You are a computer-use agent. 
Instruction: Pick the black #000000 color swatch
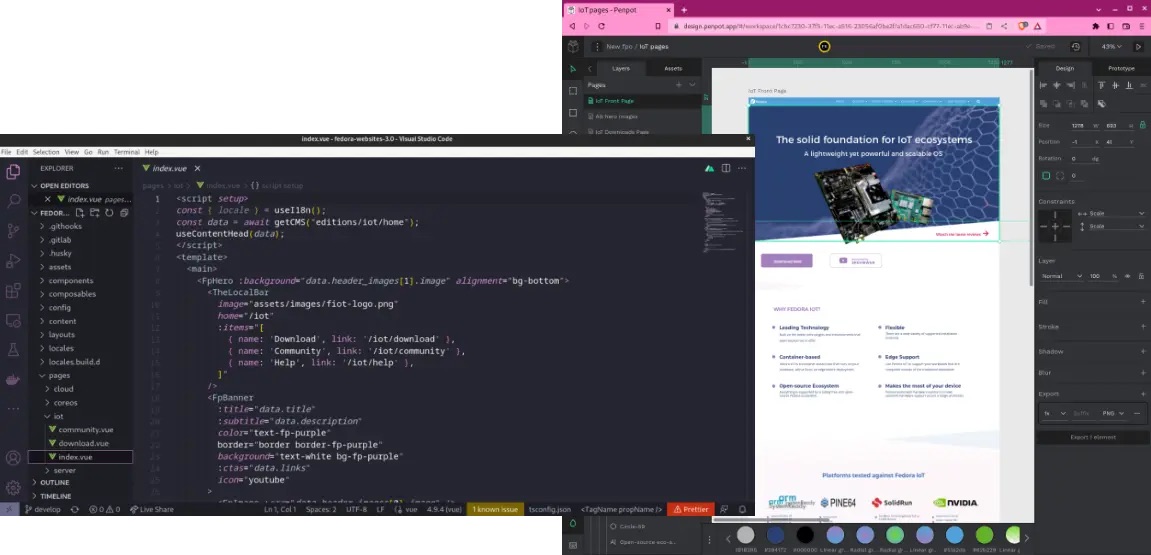click(x=804, y=535)
